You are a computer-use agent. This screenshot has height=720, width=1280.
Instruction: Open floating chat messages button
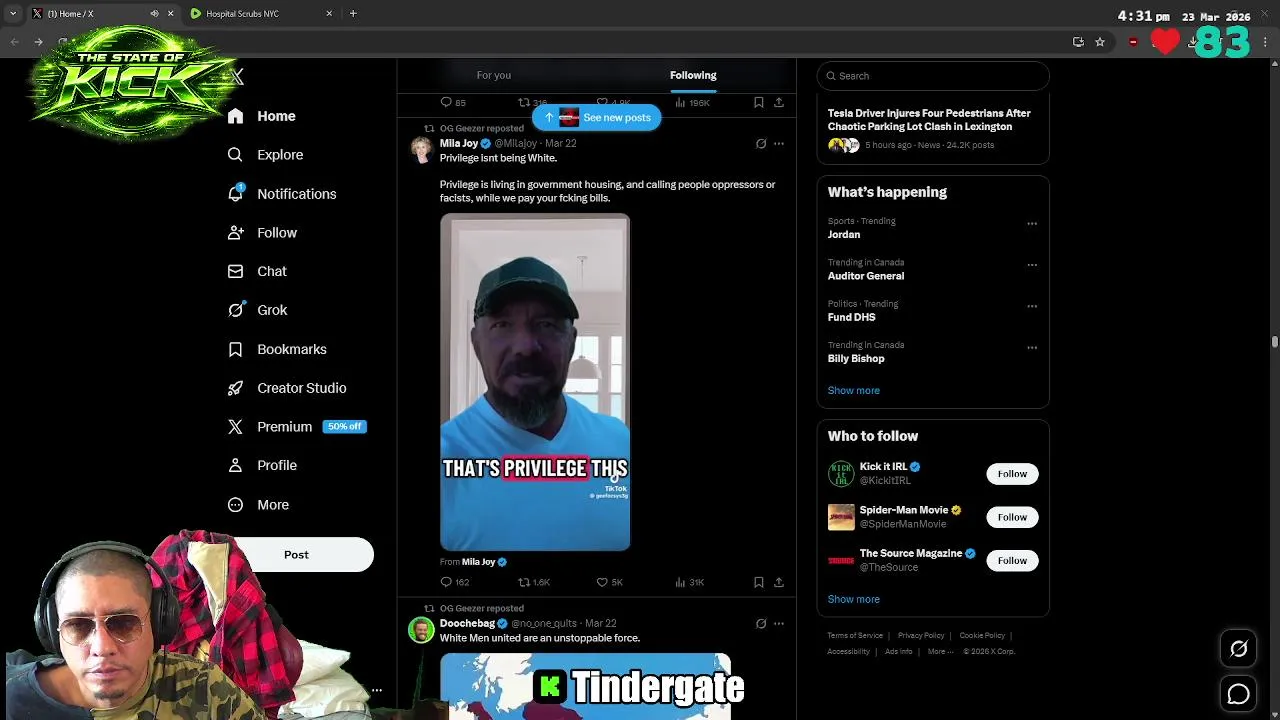[1239, 694]
